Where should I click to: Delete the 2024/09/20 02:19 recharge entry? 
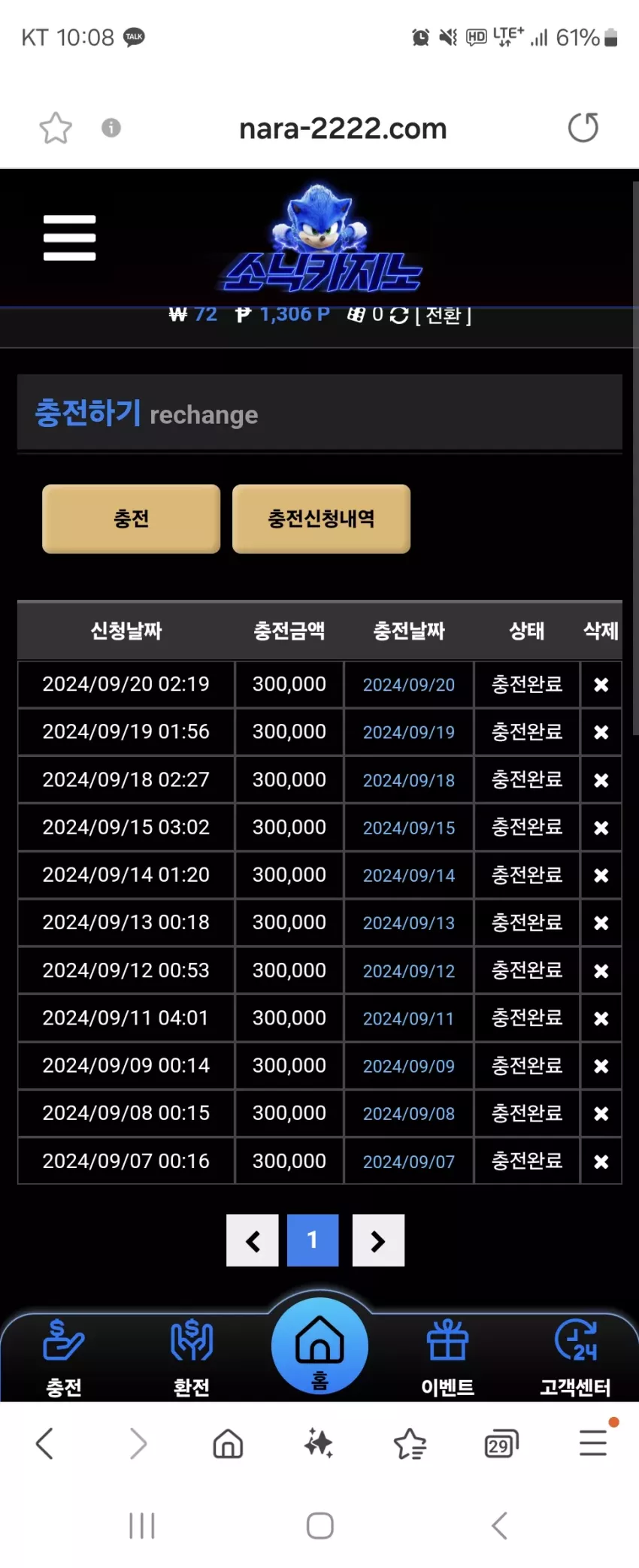(601, 685)
